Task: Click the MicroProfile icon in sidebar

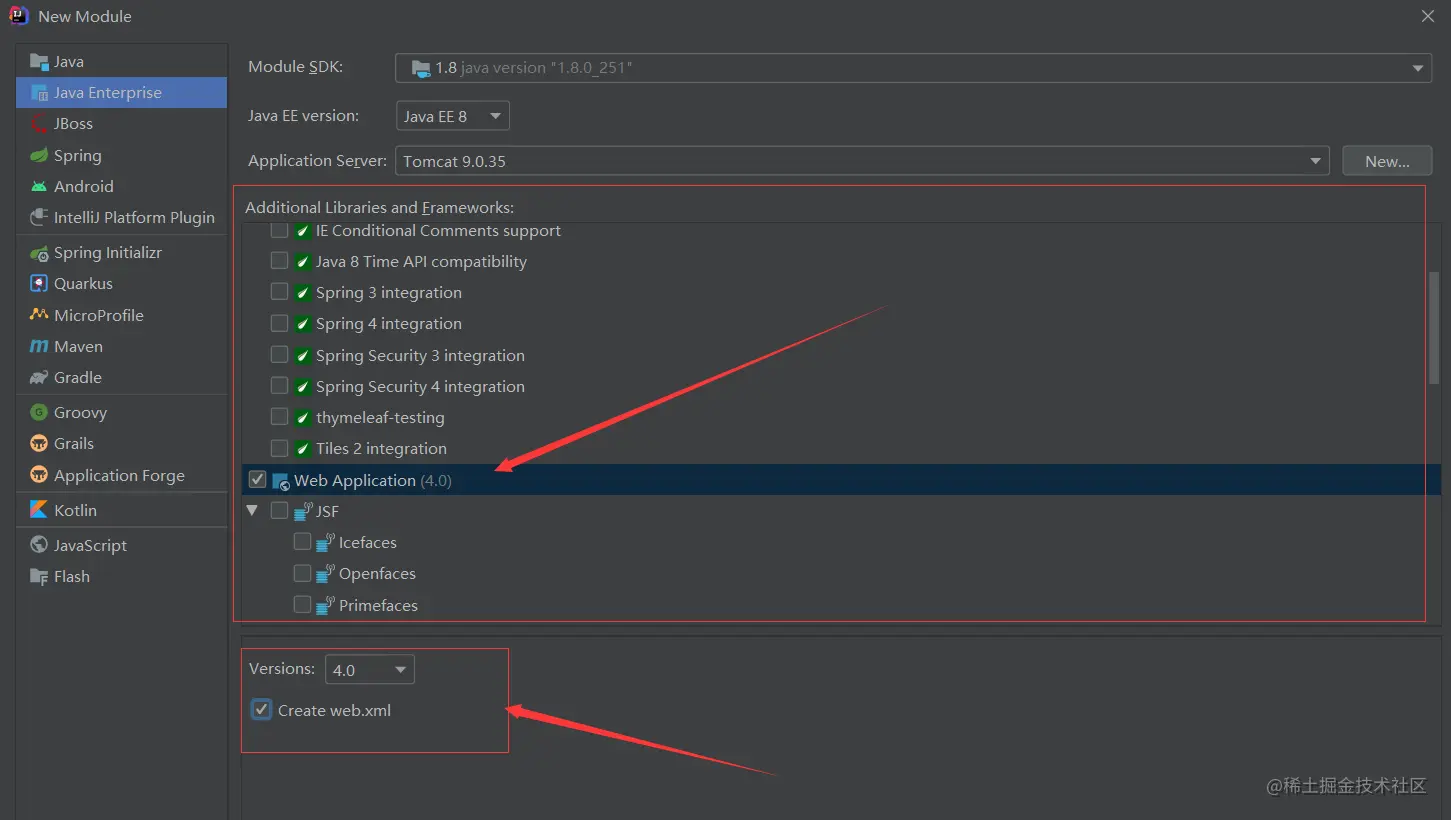Action: point(39,314)
